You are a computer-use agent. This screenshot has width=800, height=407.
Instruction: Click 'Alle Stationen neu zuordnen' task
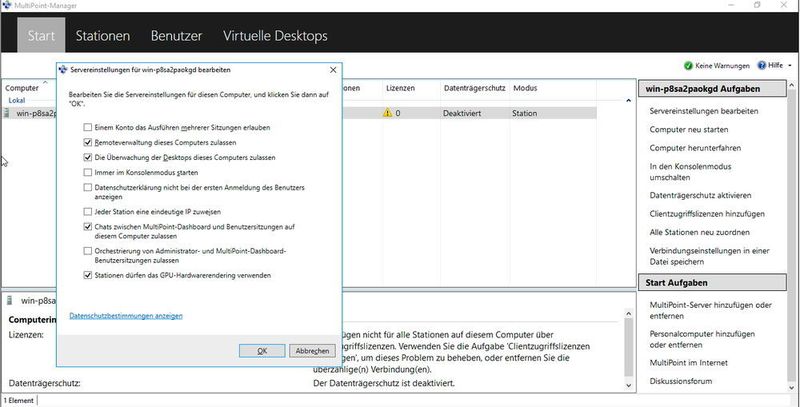tap(699, 232)
